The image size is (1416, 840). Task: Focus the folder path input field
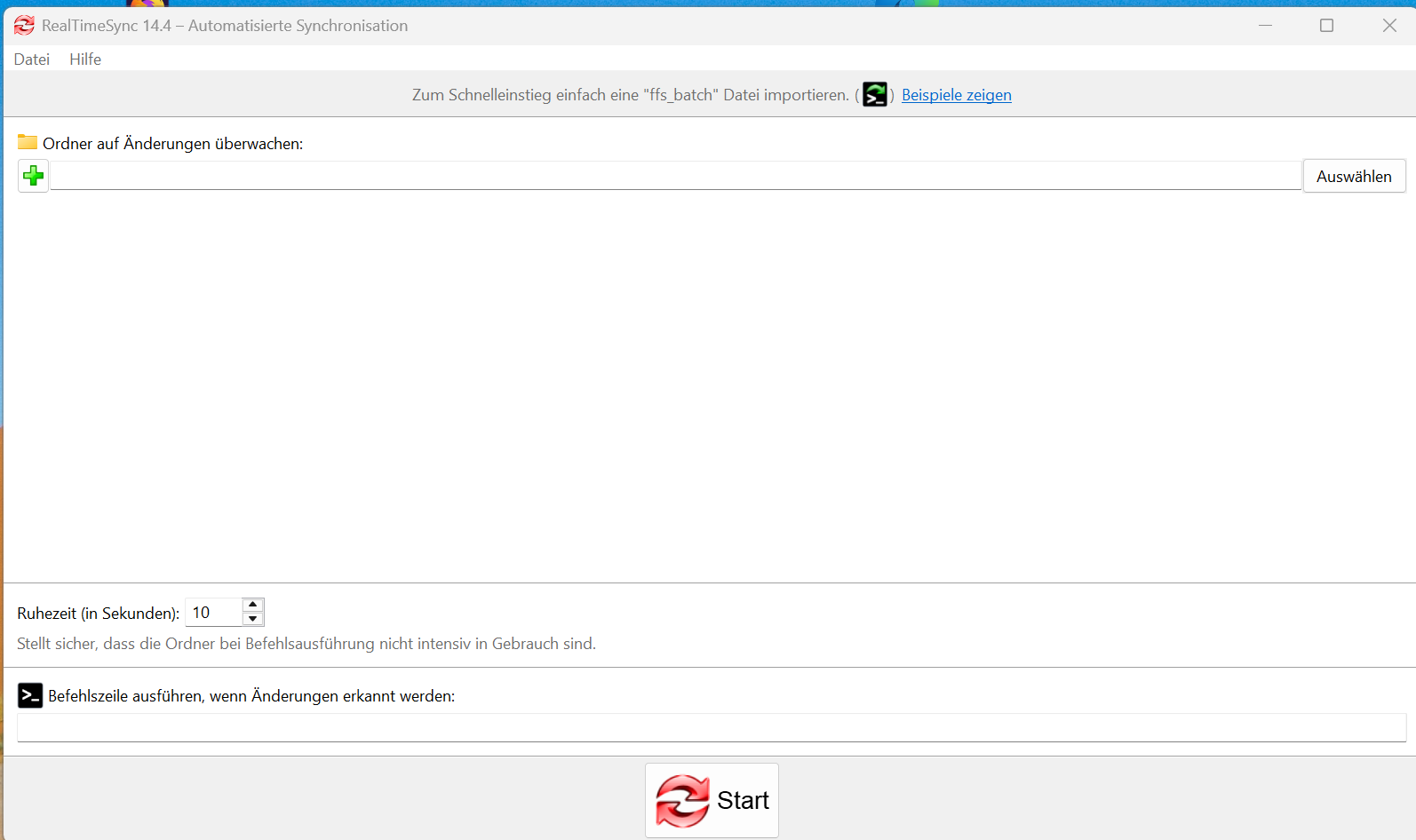click(676, 176)
